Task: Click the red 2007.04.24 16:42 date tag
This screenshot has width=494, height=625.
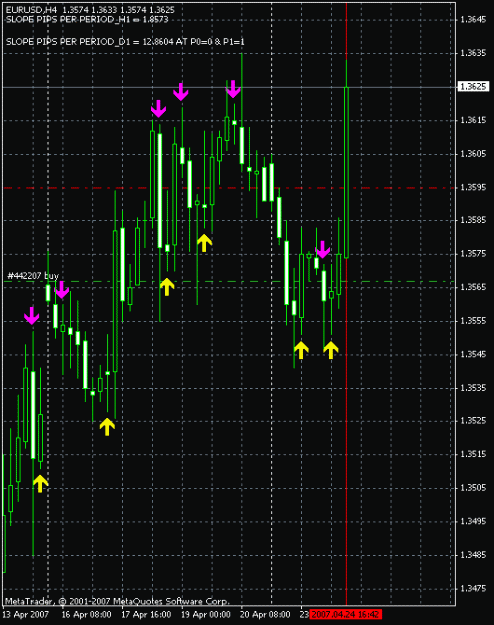Action: (x=345, y=614)
